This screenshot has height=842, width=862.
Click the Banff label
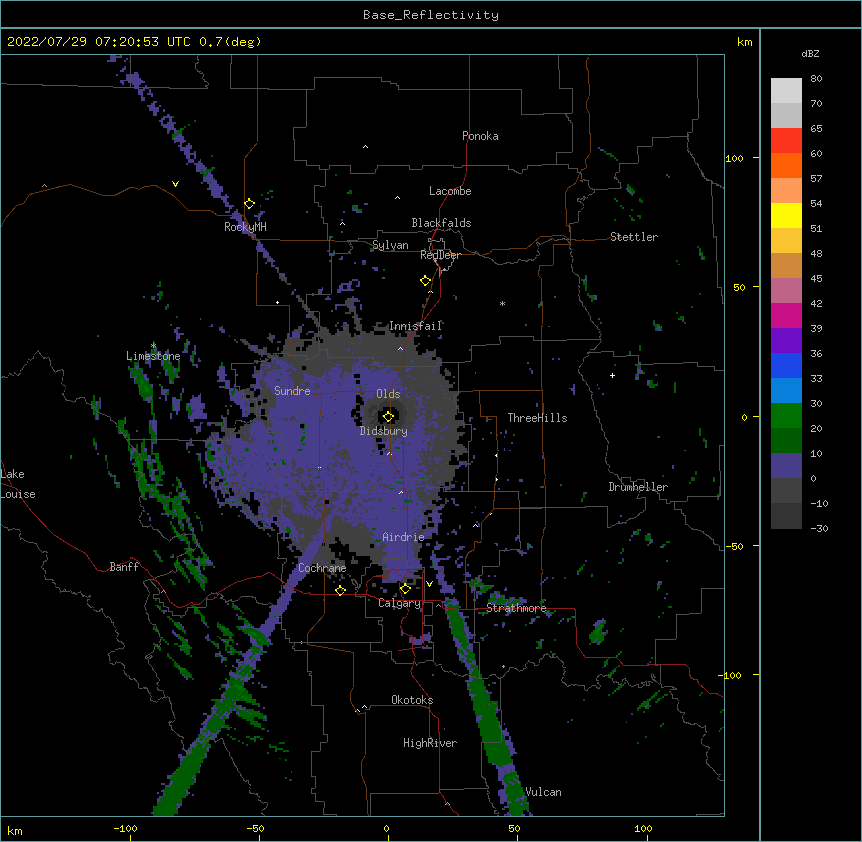pos(124,567)
